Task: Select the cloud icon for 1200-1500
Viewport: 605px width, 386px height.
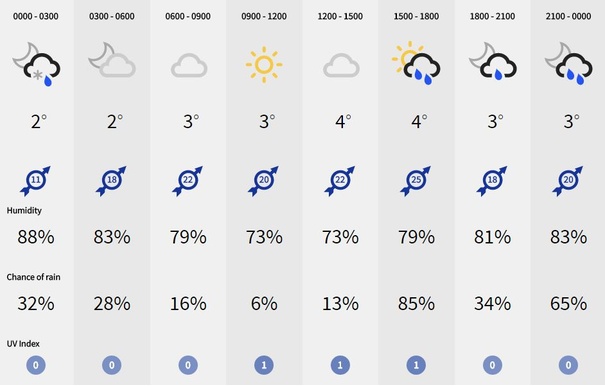Action: coord(341,66)
